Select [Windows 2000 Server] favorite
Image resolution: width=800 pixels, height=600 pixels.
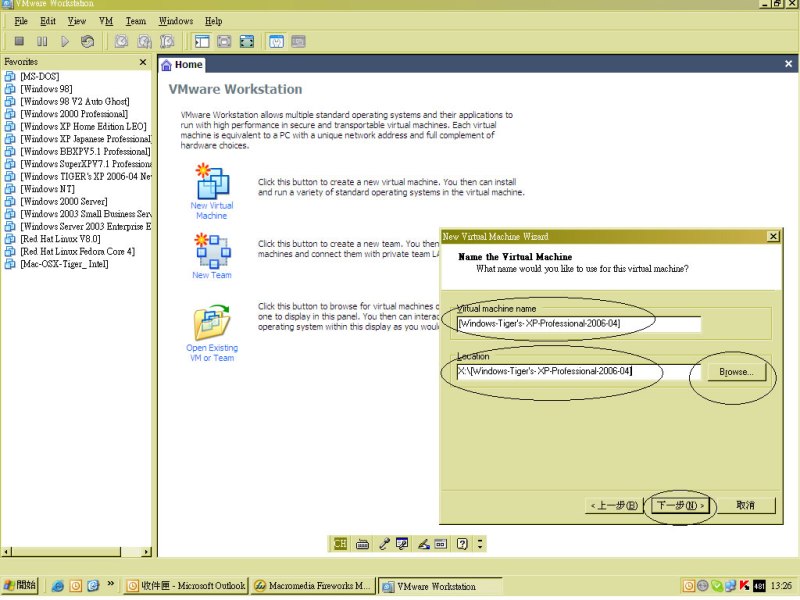(x=64, y=202)
